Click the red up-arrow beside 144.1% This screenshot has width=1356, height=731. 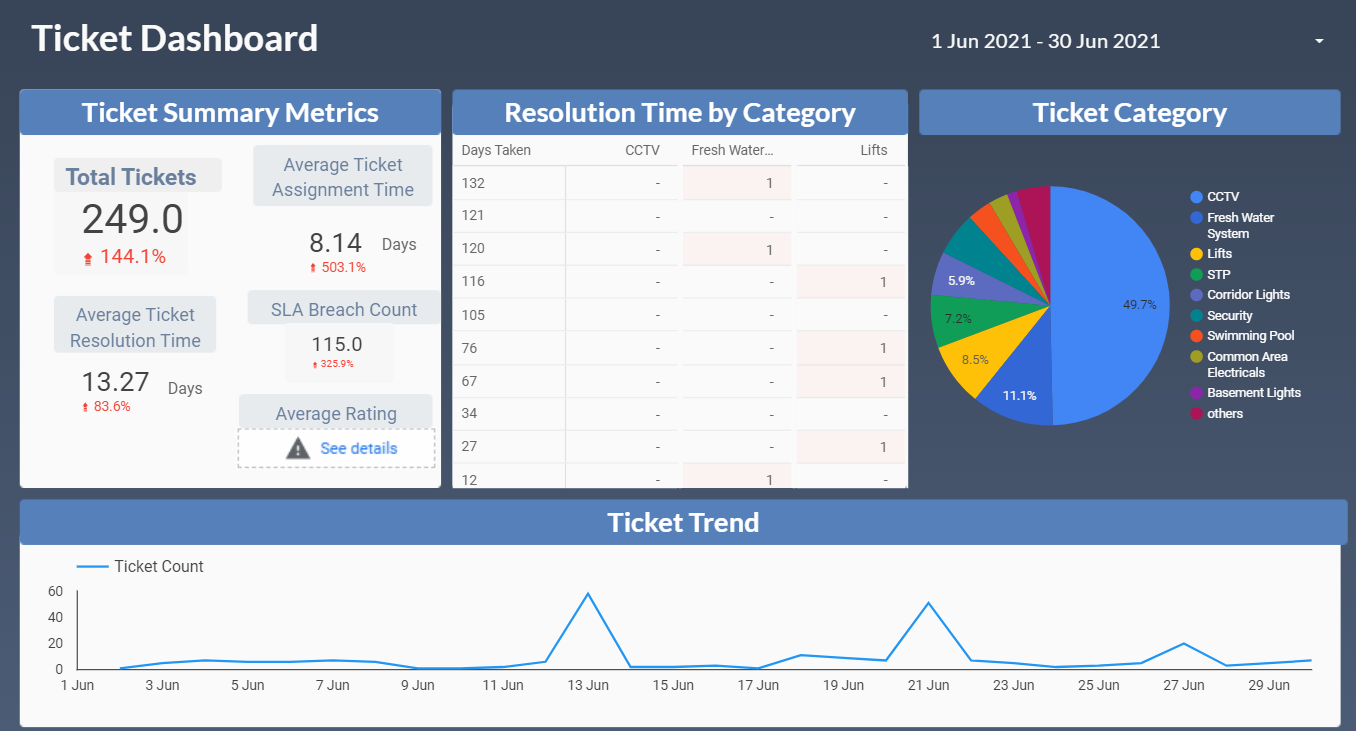coord(88,258)
